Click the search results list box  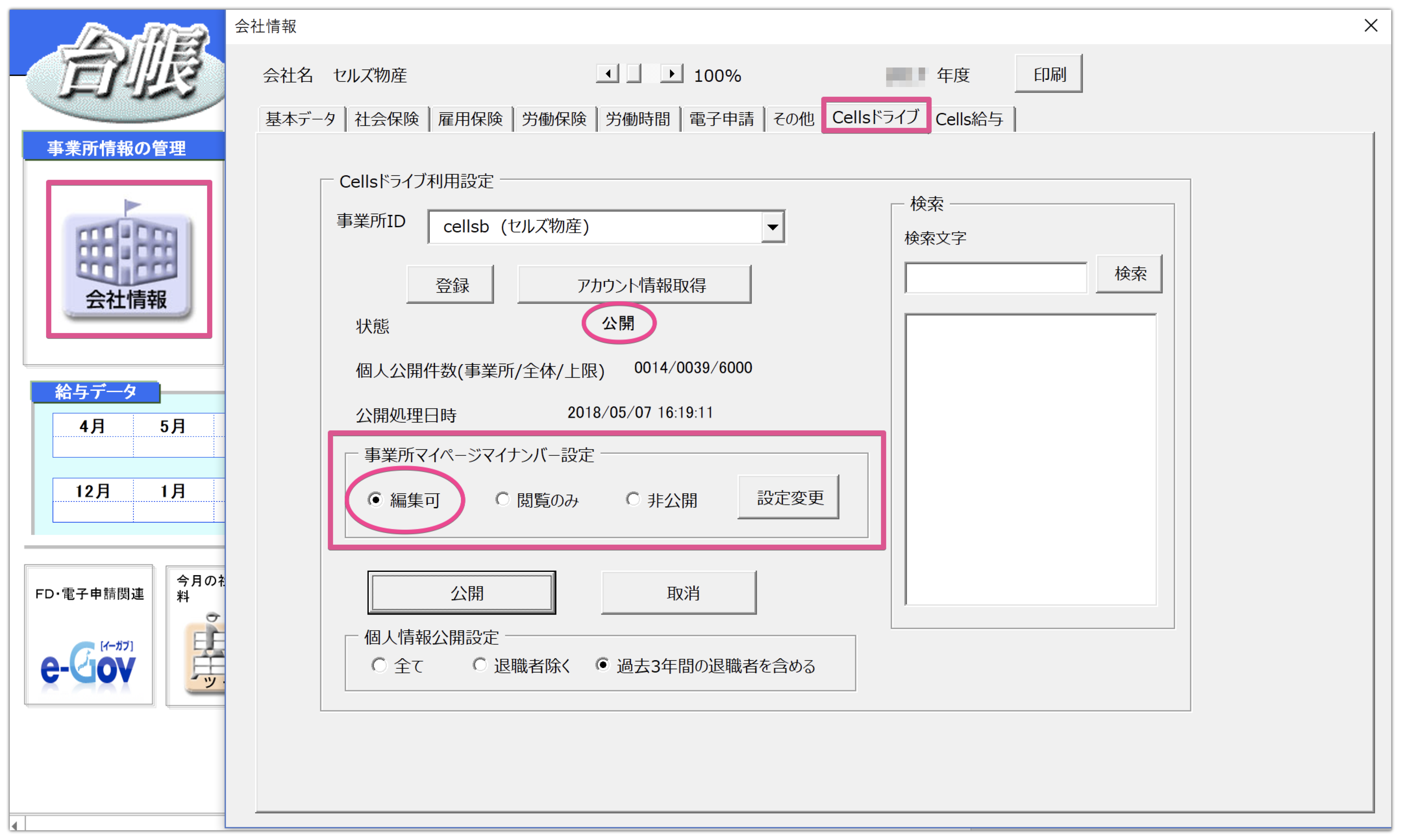click(x=1030, y=460)
